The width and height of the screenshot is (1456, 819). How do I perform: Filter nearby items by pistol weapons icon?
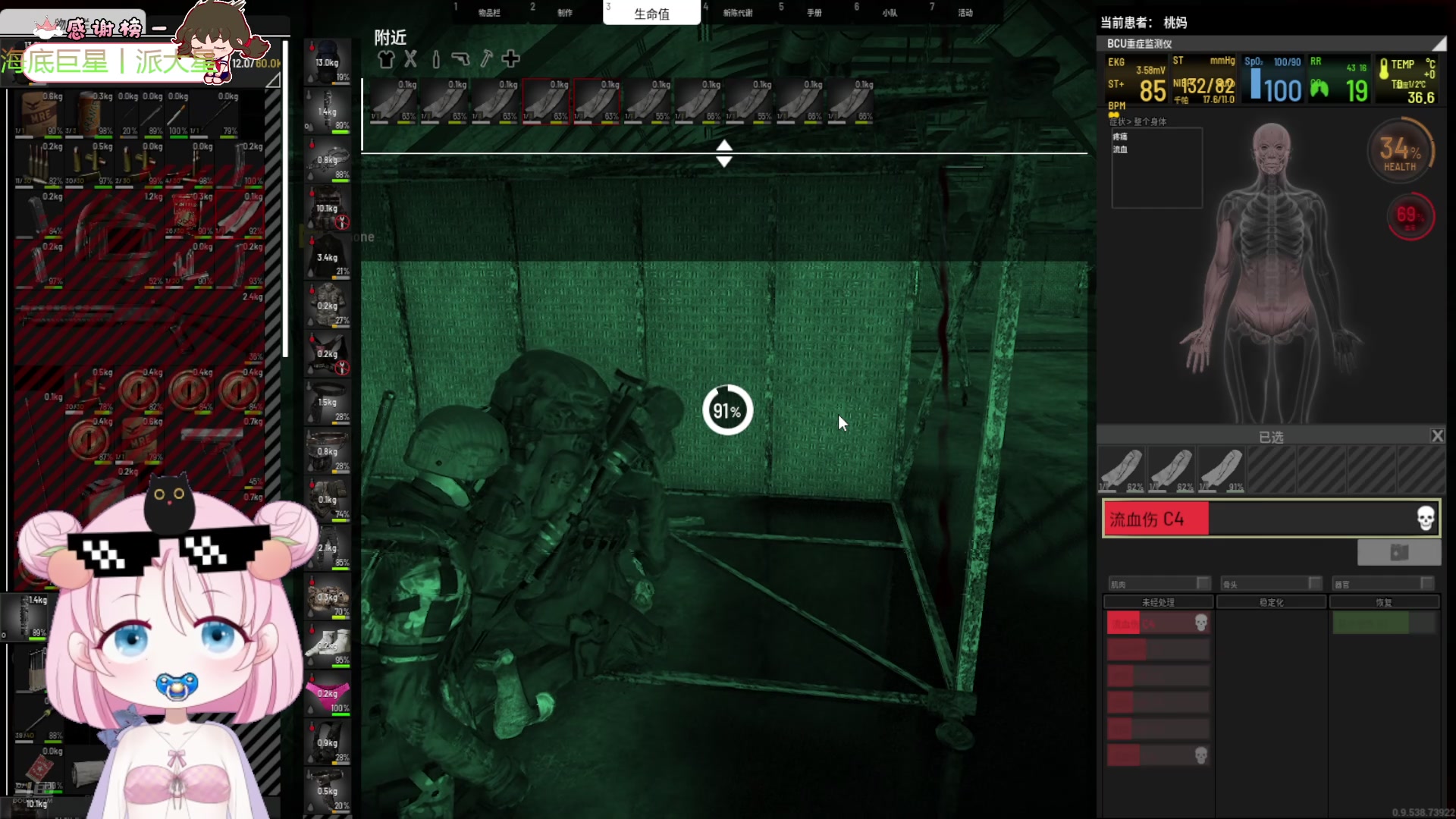460,59
